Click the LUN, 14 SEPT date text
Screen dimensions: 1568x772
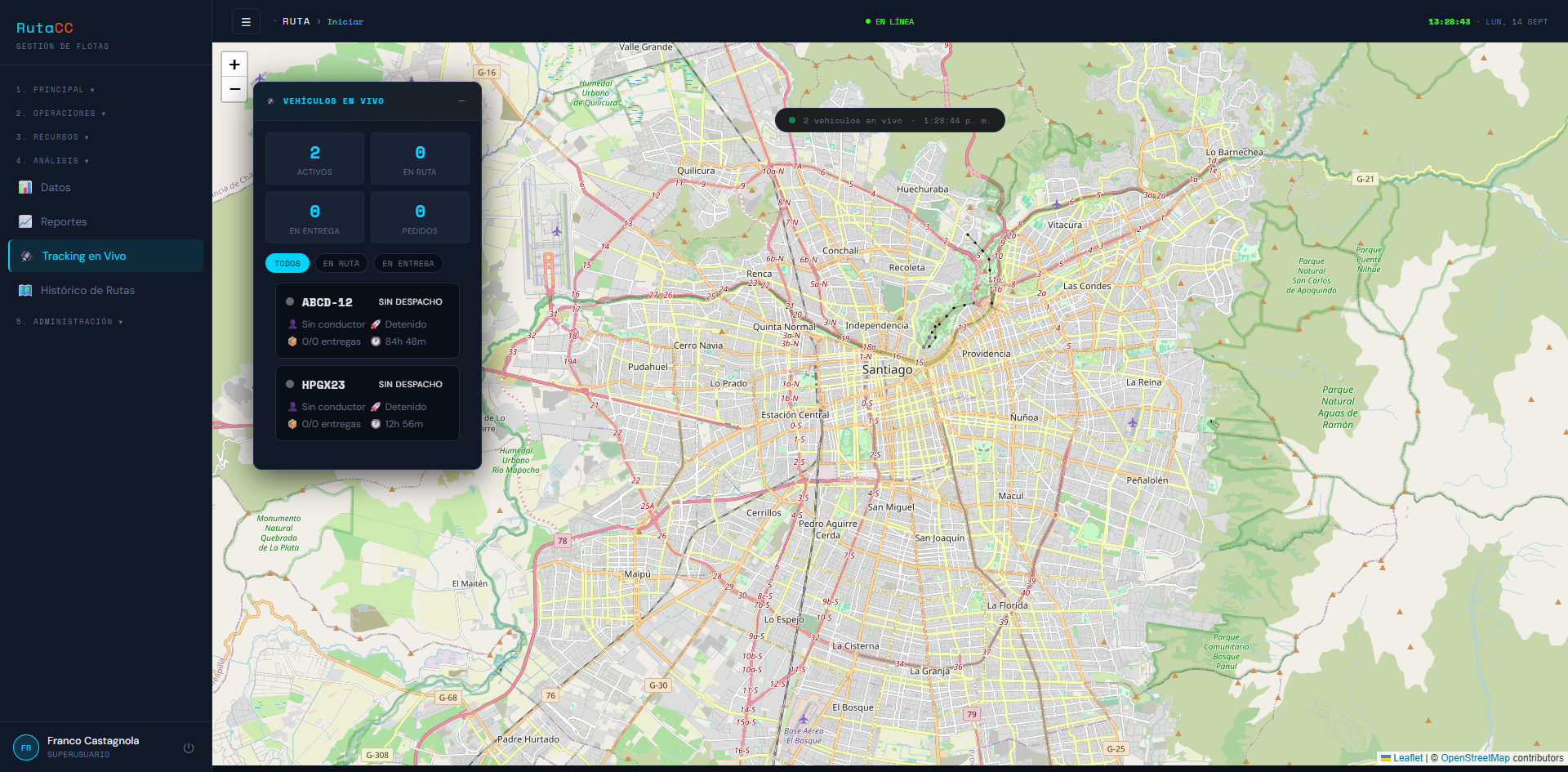tap(1517, 22)
